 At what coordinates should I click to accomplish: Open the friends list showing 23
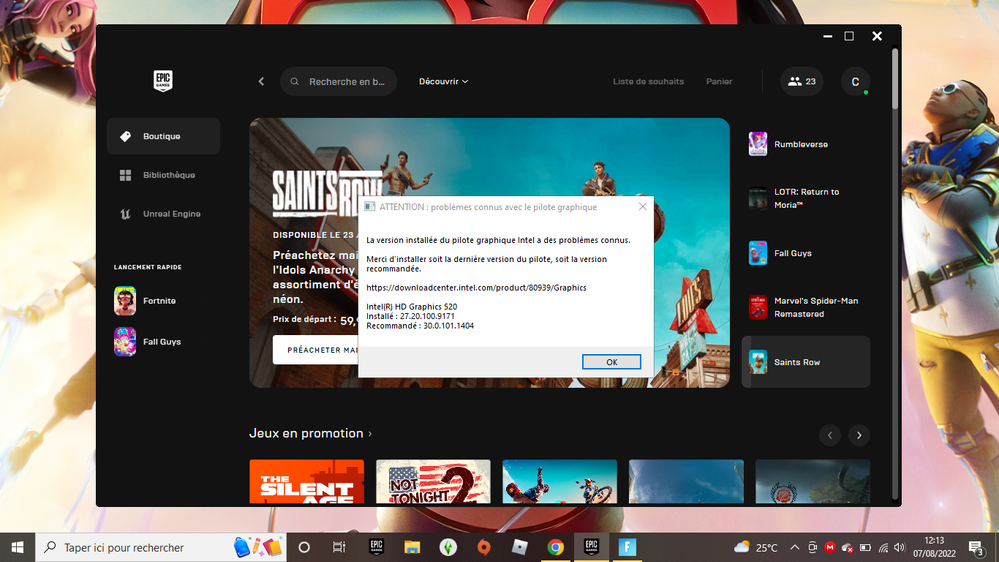pos(801,82)
